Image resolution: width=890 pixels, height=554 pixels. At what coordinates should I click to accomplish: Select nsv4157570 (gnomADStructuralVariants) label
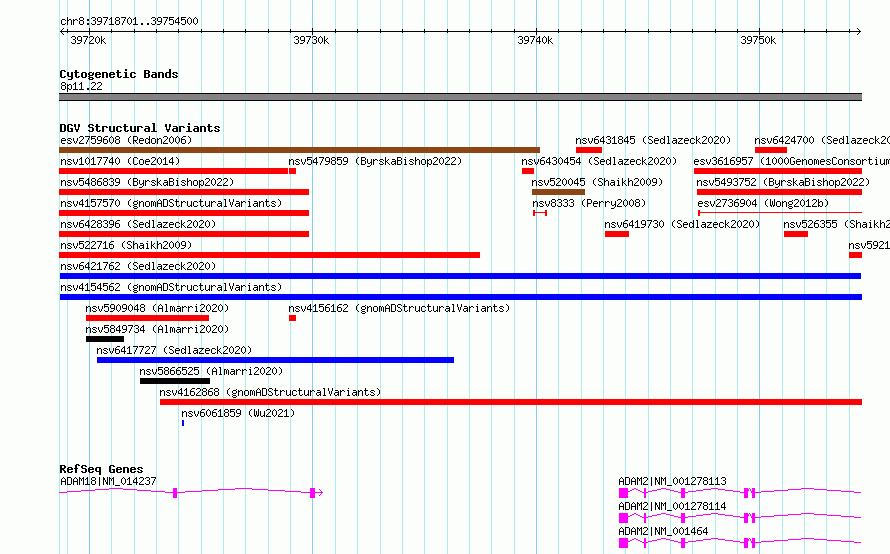pyautogui.click(x=171, y=203)
